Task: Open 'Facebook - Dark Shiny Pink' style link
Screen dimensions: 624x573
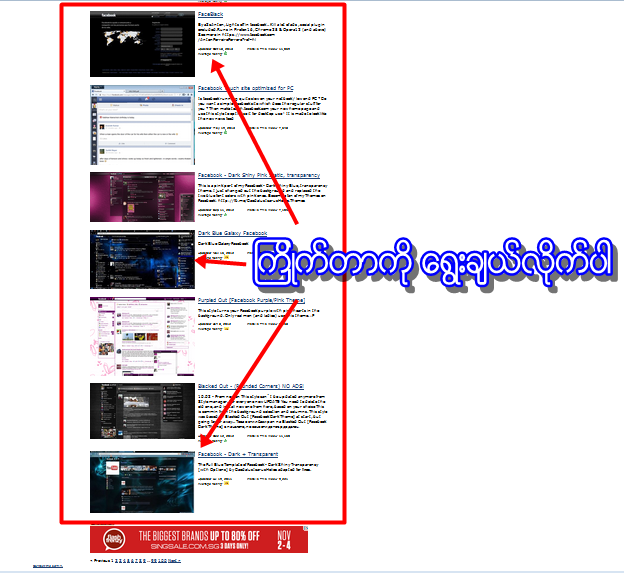Action: point(259,175)
